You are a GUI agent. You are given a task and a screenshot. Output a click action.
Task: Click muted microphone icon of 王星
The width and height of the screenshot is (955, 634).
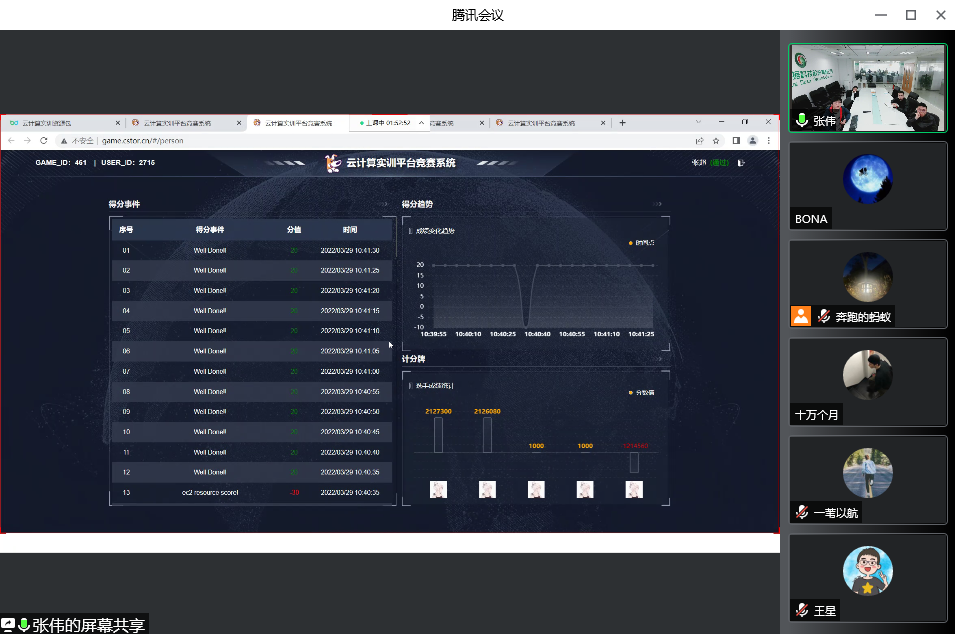click(801, 610)
